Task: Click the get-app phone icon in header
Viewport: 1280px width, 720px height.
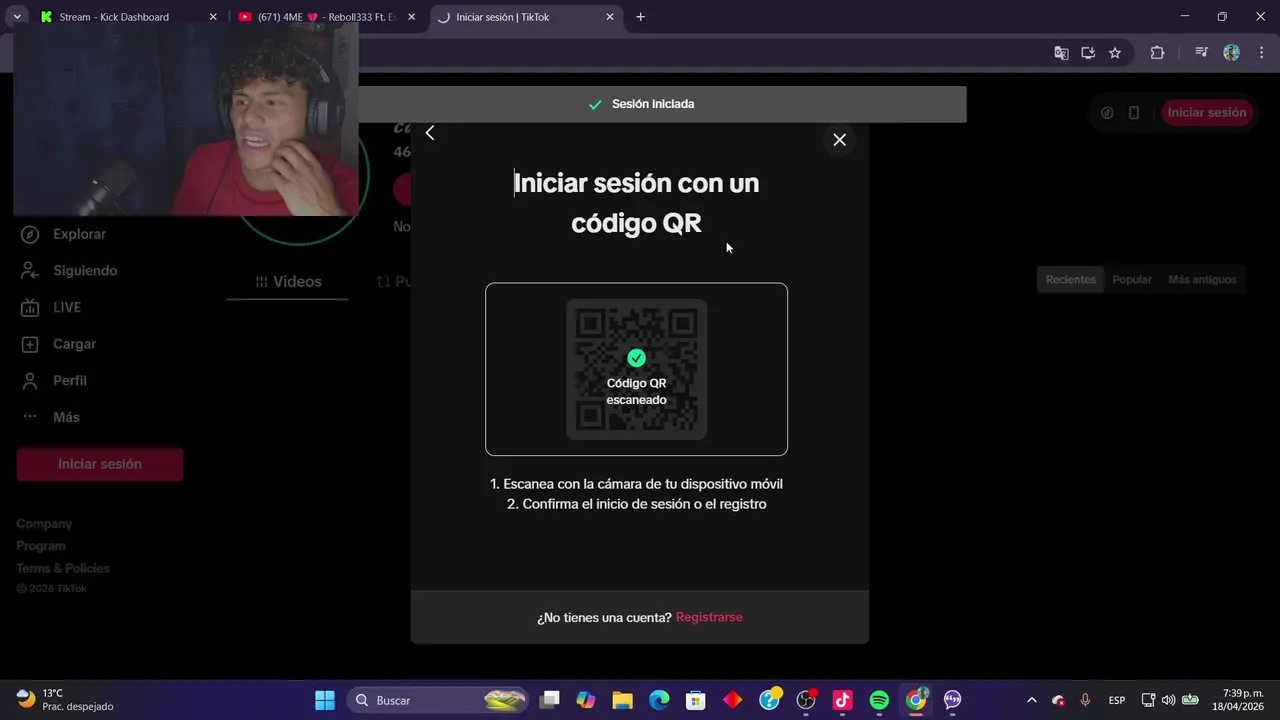Action: (1134, 113)
